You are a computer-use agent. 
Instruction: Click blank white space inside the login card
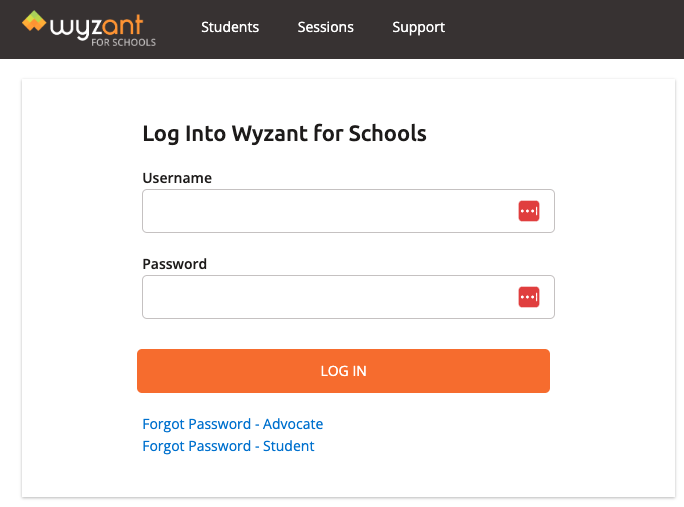(600, 440)
